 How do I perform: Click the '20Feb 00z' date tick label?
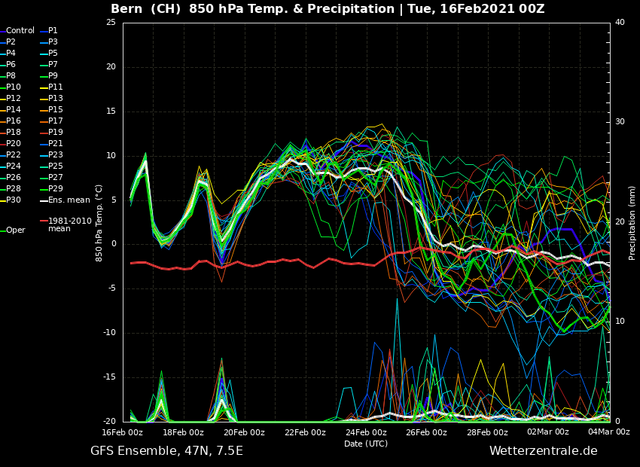tap(245, 432)
